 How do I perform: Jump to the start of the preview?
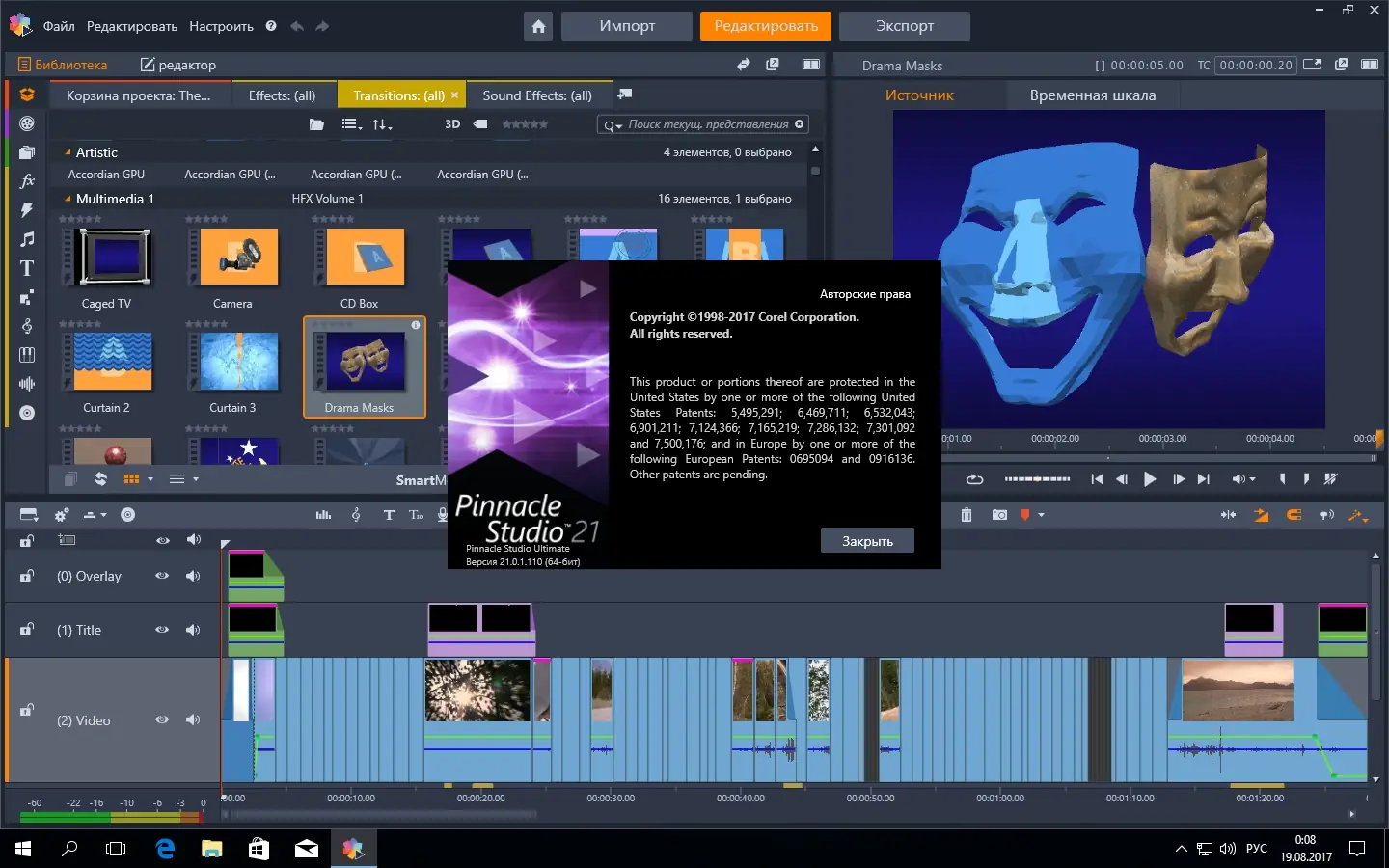click(1097, 479)
